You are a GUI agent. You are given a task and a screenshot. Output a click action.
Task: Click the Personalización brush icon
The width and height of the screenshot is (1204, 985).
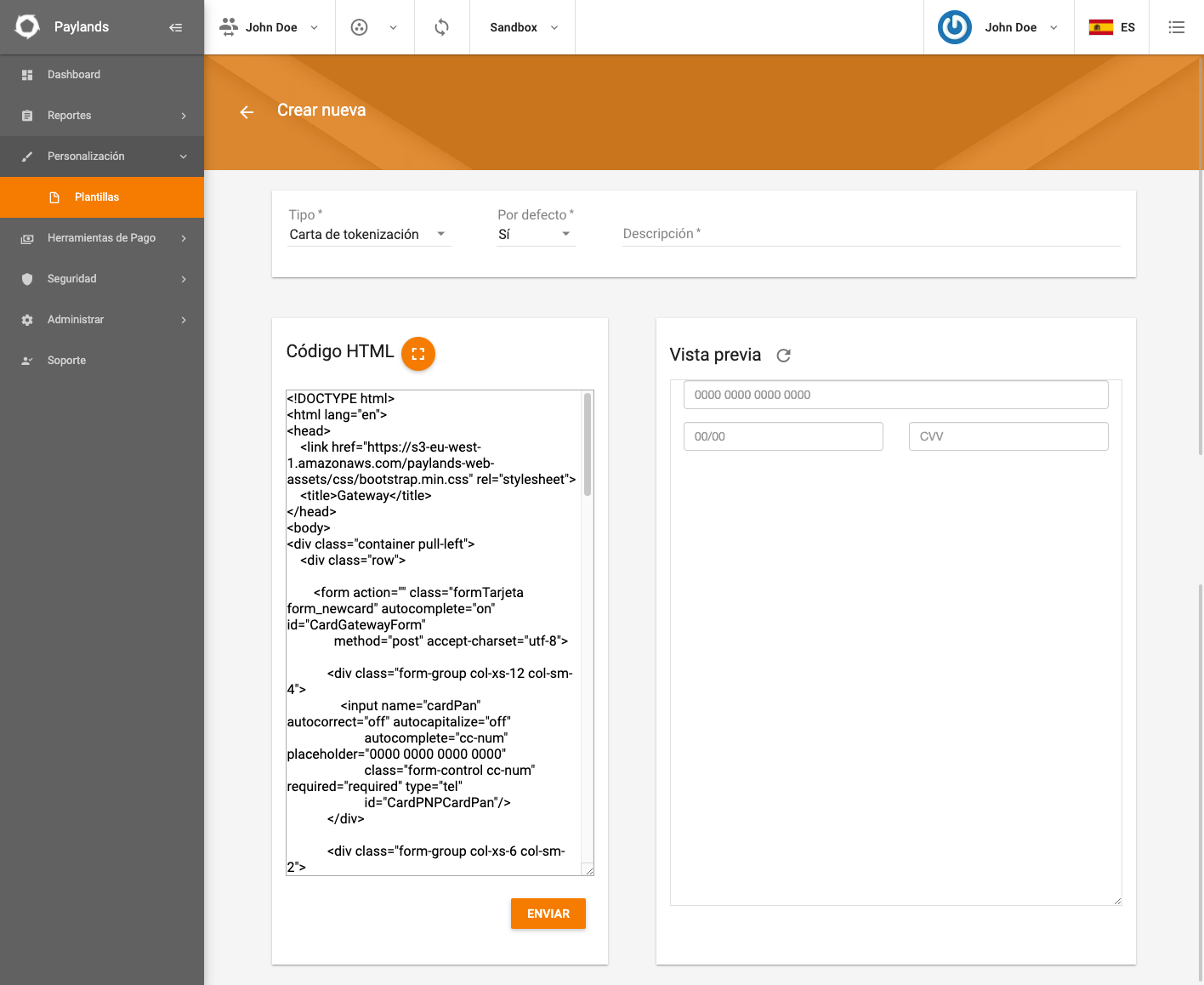coord(27,157)
